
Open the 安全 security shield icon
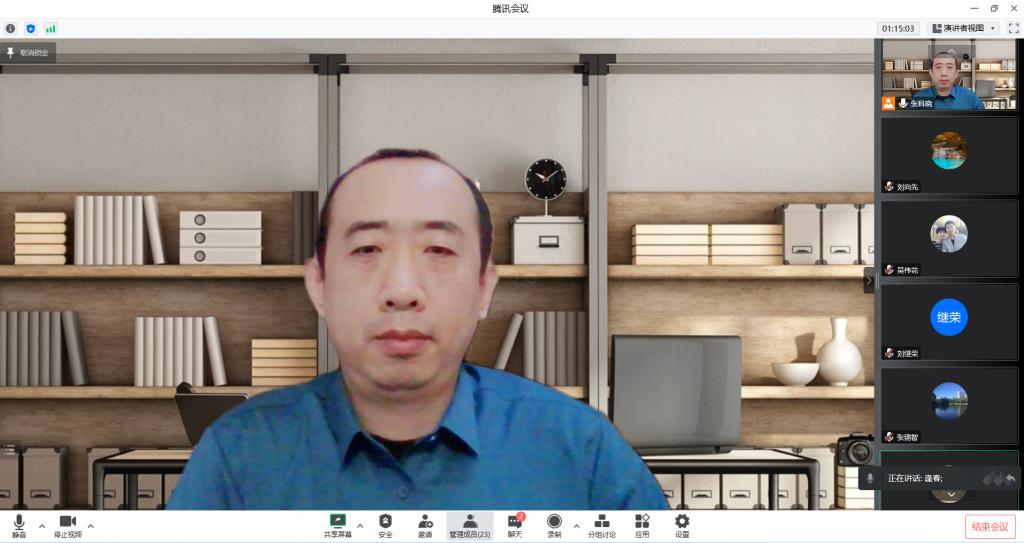(385, 524)
